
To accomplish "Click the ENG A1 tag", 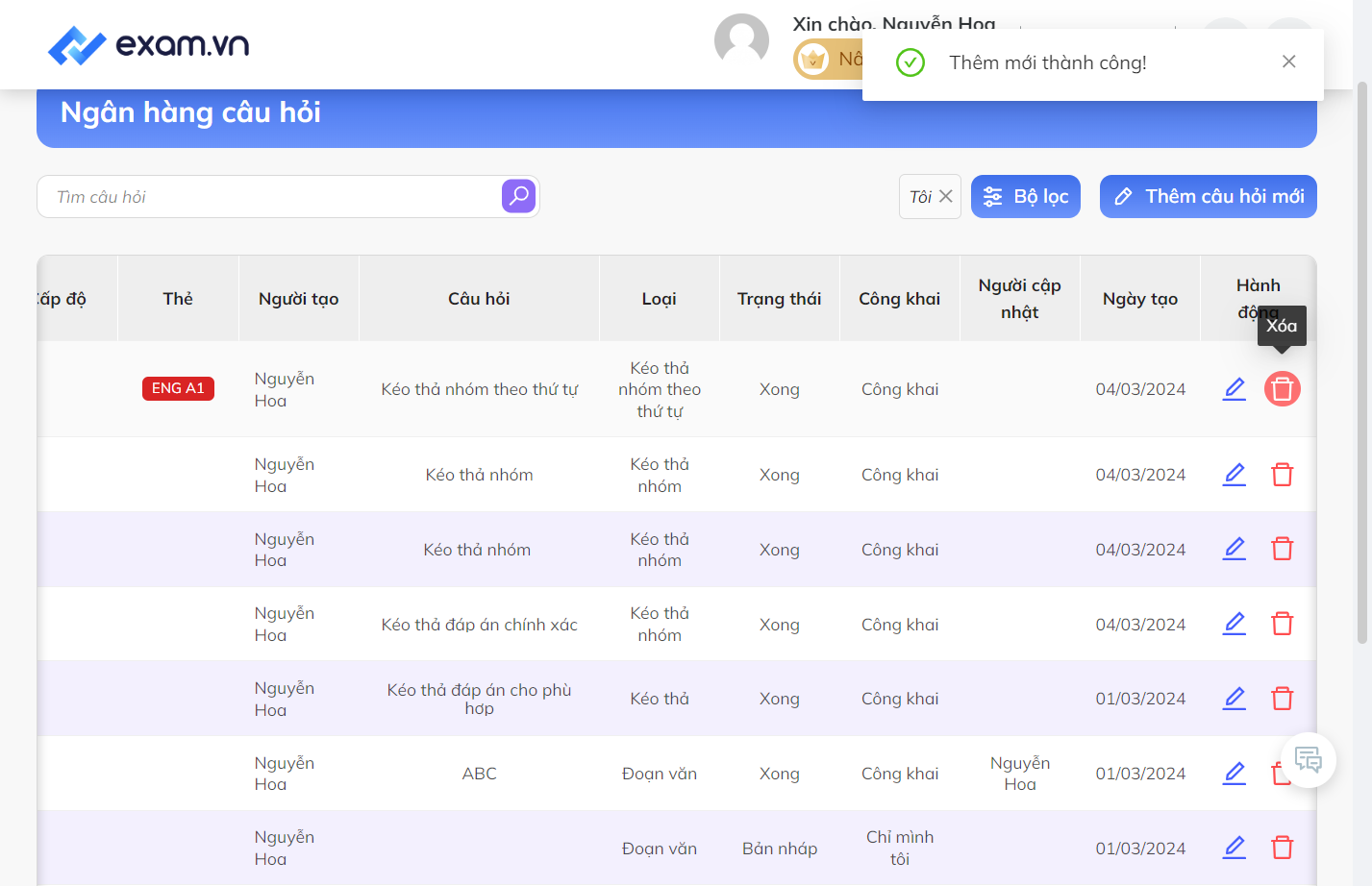I will point(178,388).
